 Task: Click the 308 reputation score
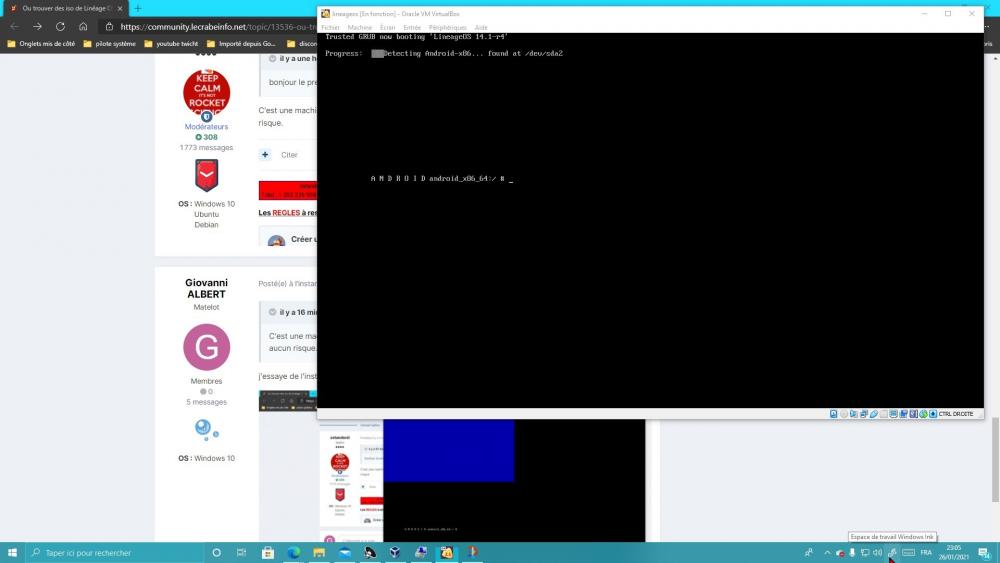tap(207, 137)
